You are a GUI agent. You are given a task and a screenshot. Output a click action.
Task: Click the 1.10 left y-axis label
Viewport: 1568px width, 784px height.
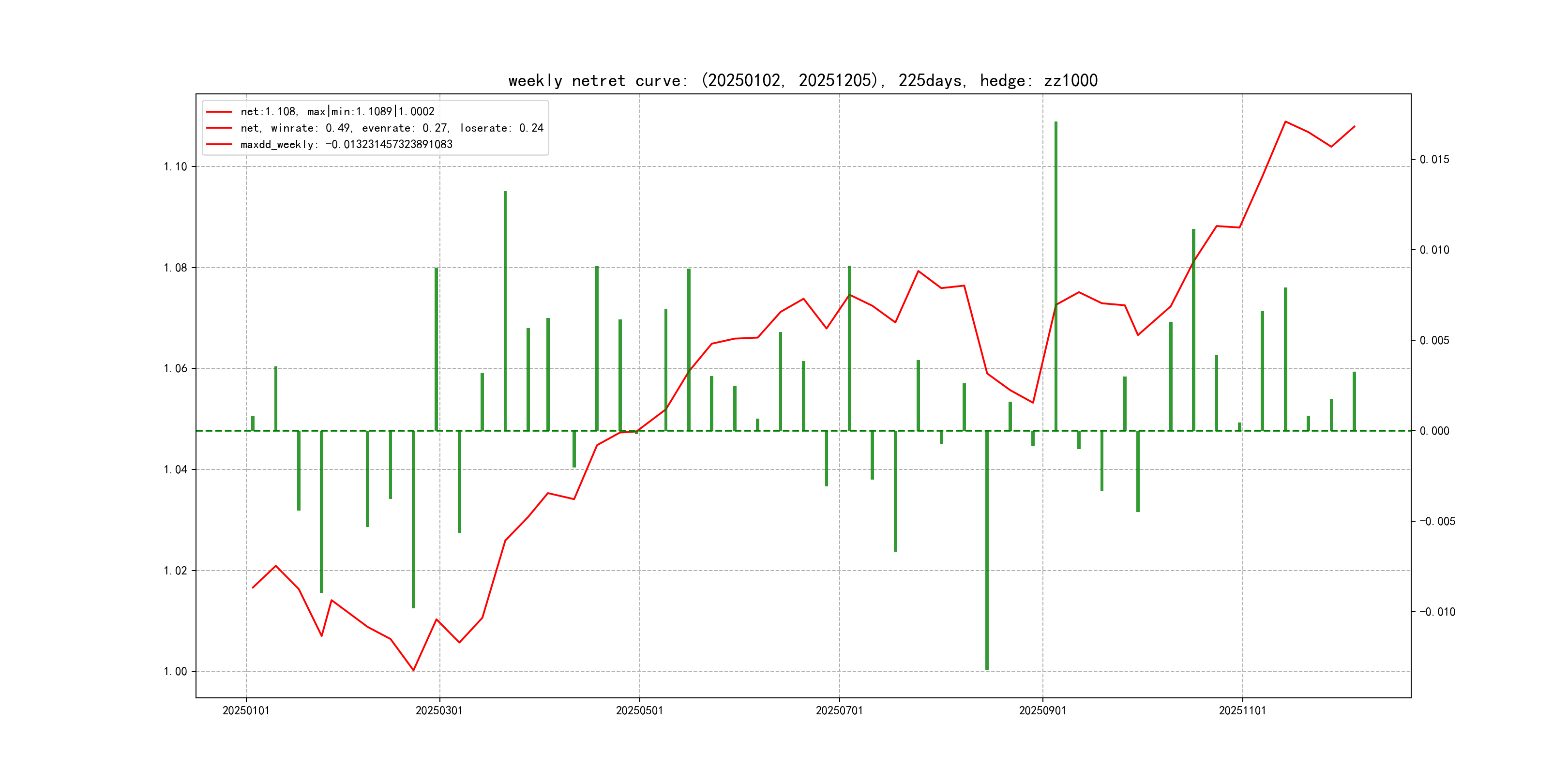[175, 167]
